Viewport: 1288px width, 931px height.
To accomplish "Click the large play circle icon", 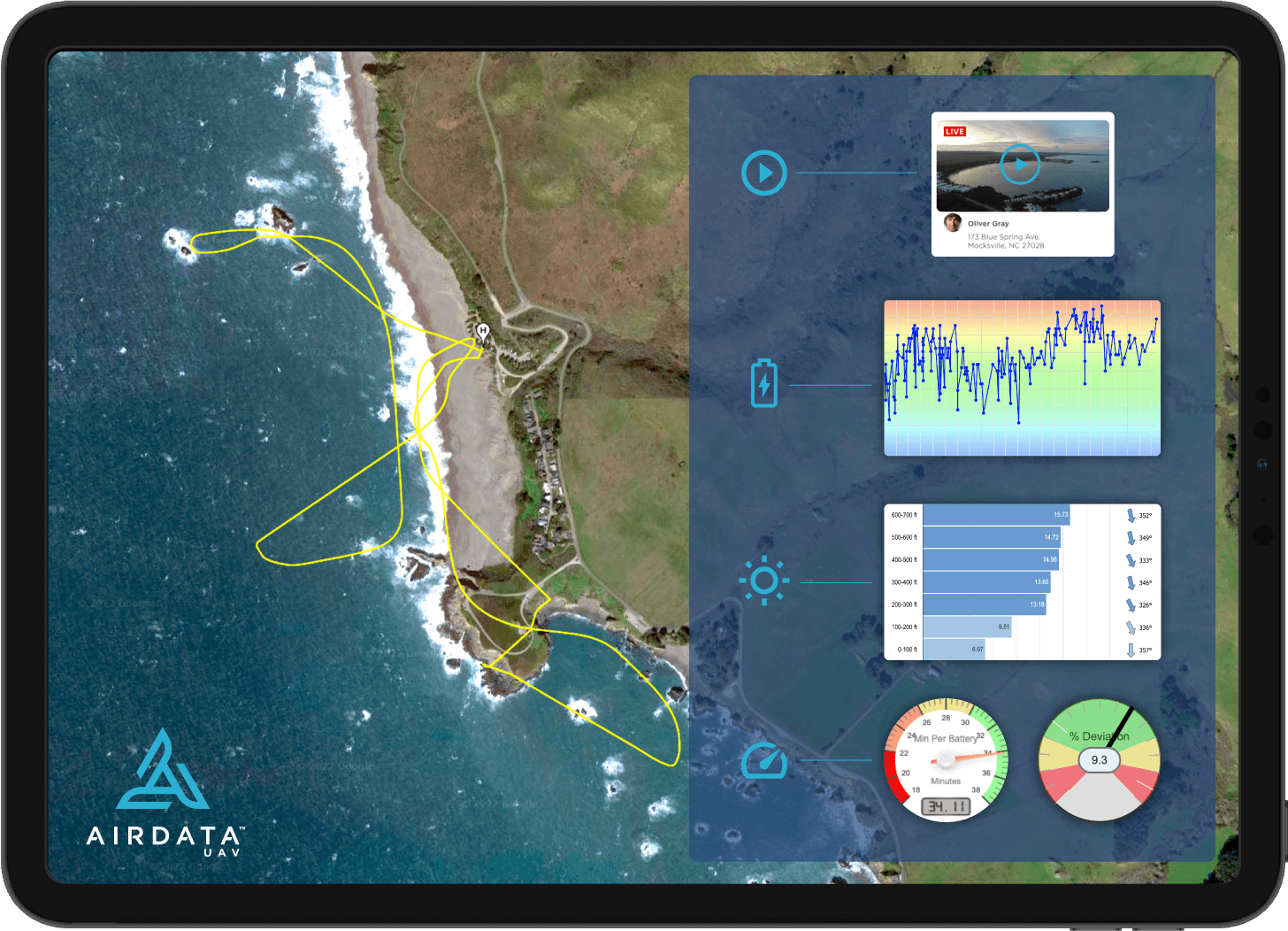I will pyautogui.click(x=763, y=173).
